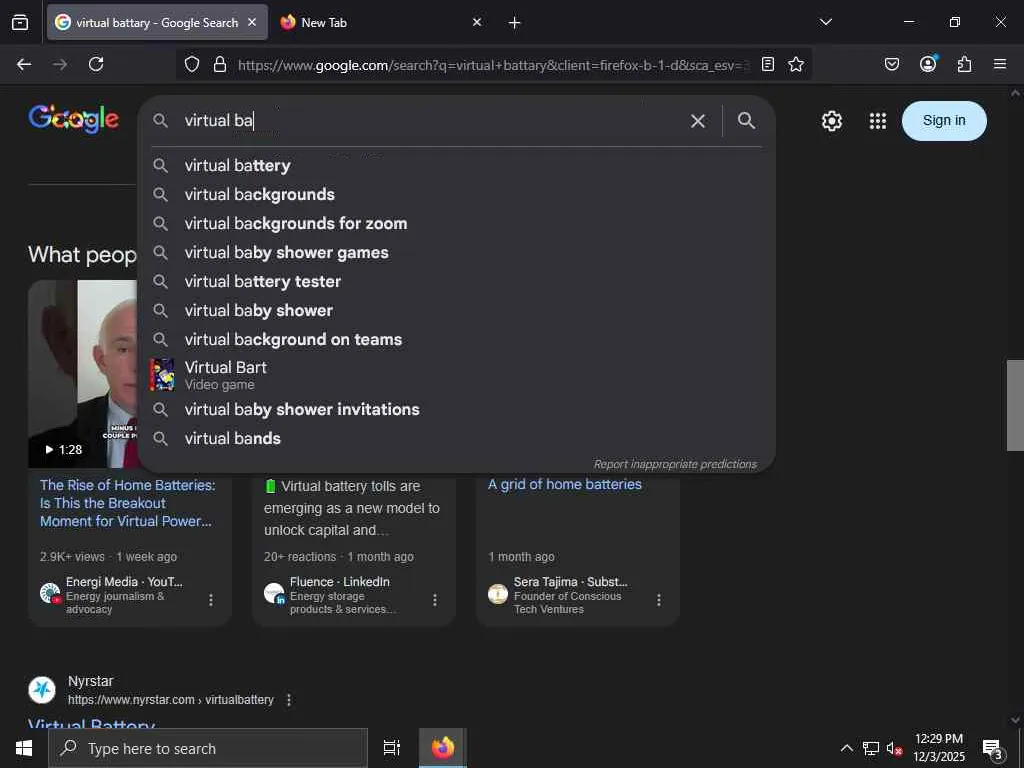Bookmark this page with star icon
Viewport: 1024px width, 768px height.
coord(795,64)
